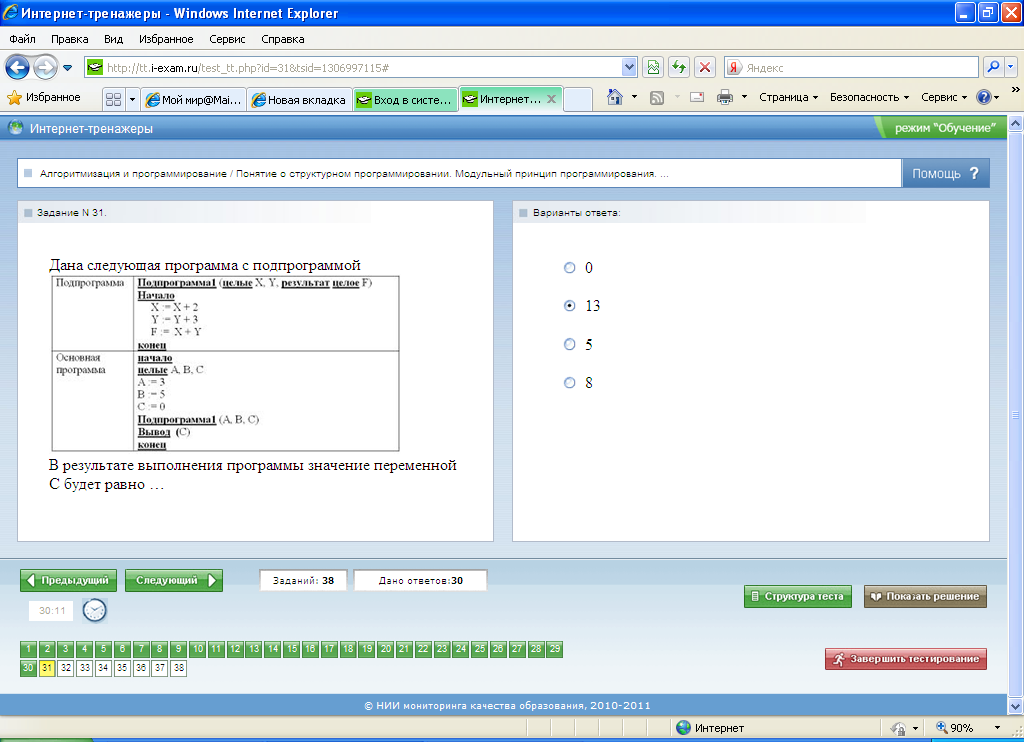Viewport: 1024px width, 742px height.
Task: Click the Print icon
Action: click(x=725, y=97)
